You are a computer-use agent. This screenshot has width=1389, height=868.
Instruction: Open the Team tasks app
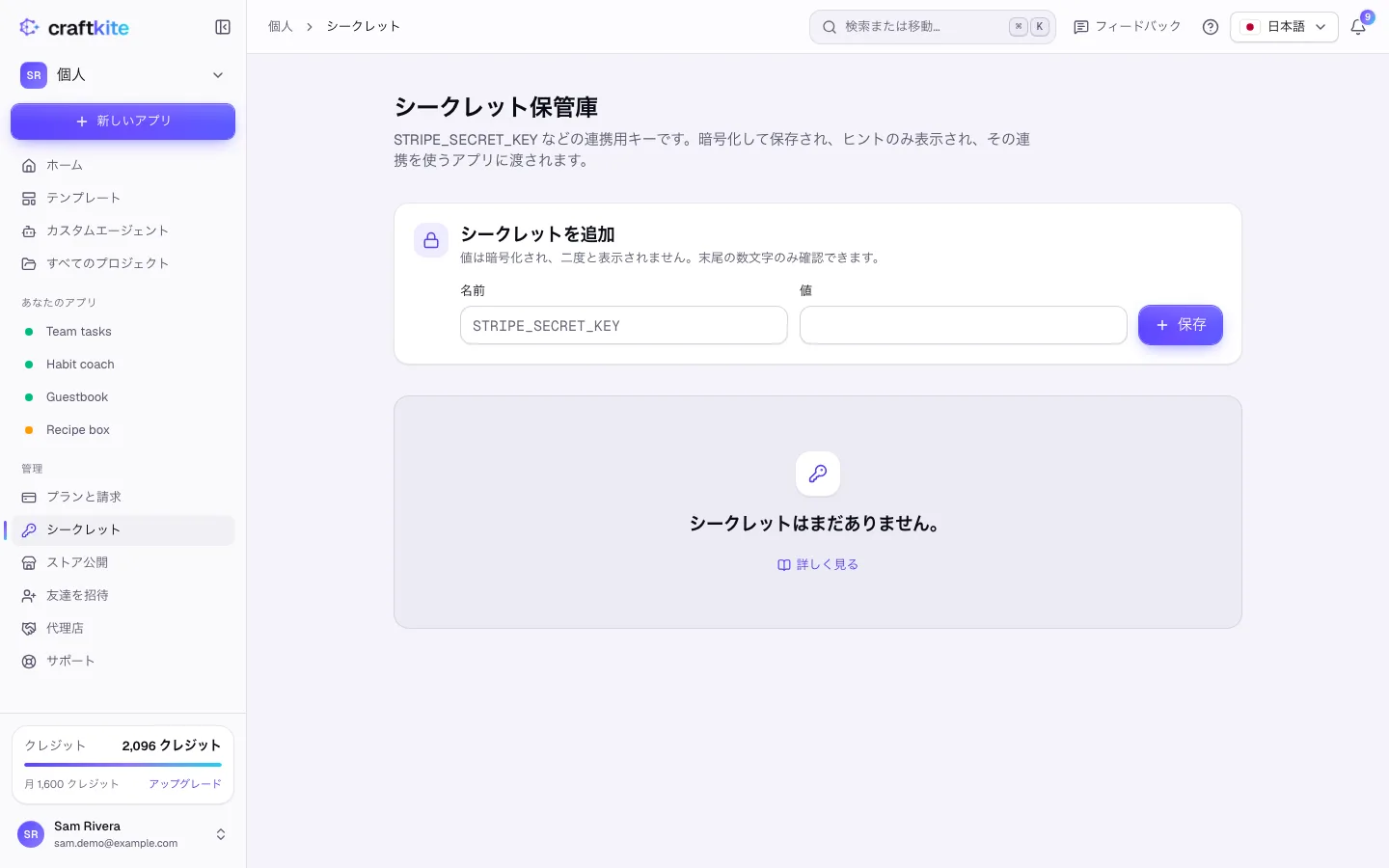(x=123, y=332)
